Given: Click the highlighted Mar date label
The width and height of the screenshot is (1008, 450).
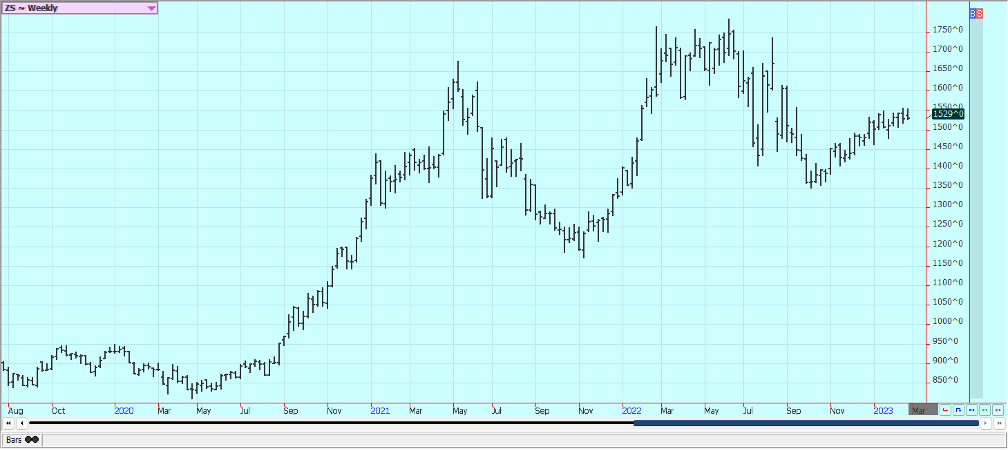Looking at the screenshot, I should (x=923, y=410).
